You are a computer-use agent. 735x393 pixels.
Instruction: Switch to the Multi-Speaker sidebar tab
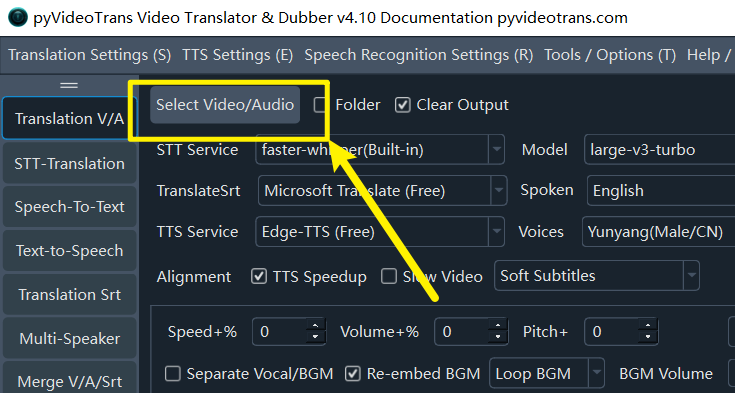69,339
